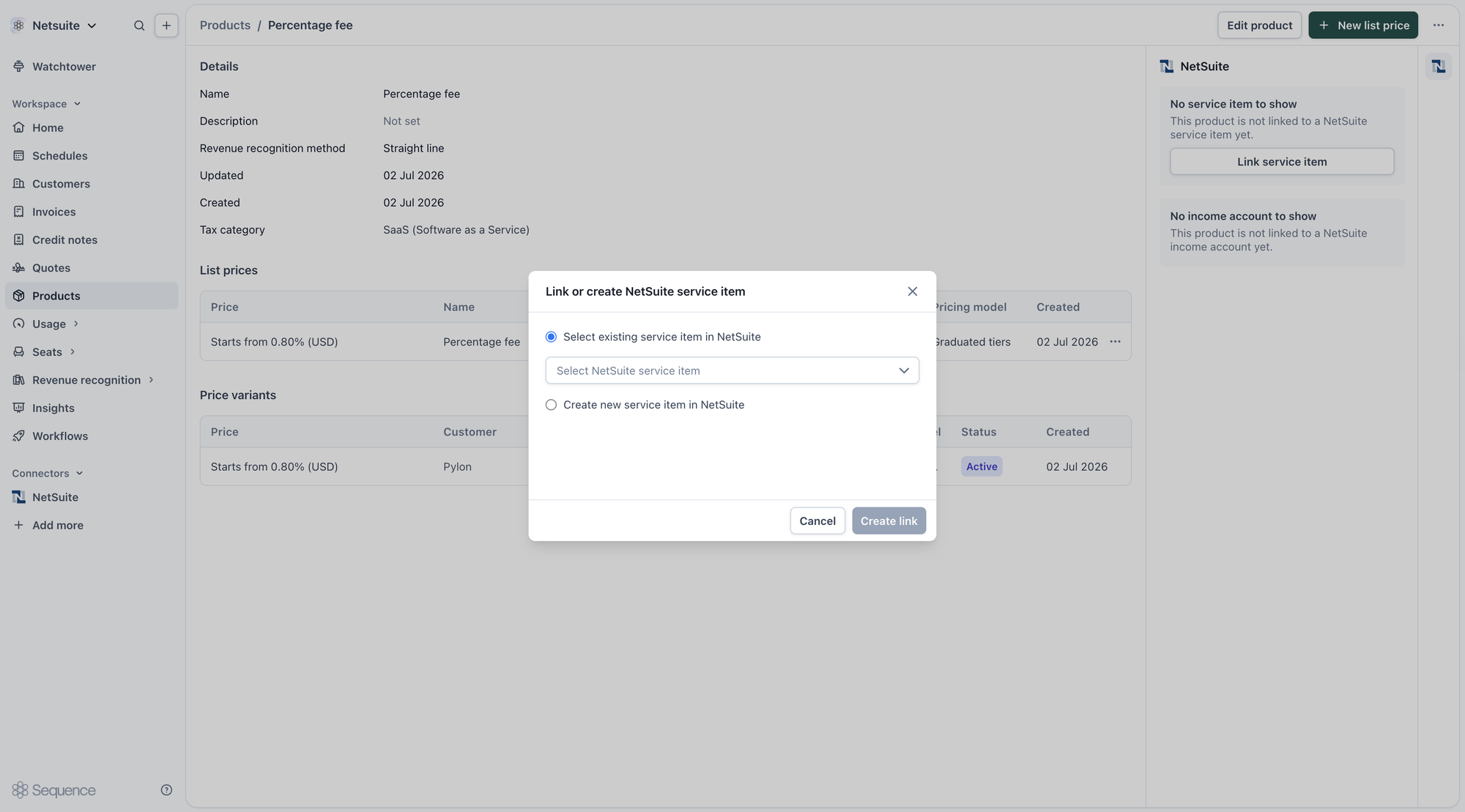The width and height of the screenshot is (1465, 812).
Task: Click 'Percentage fee' name cell in List prices
Action: click(x=481, y=342)
